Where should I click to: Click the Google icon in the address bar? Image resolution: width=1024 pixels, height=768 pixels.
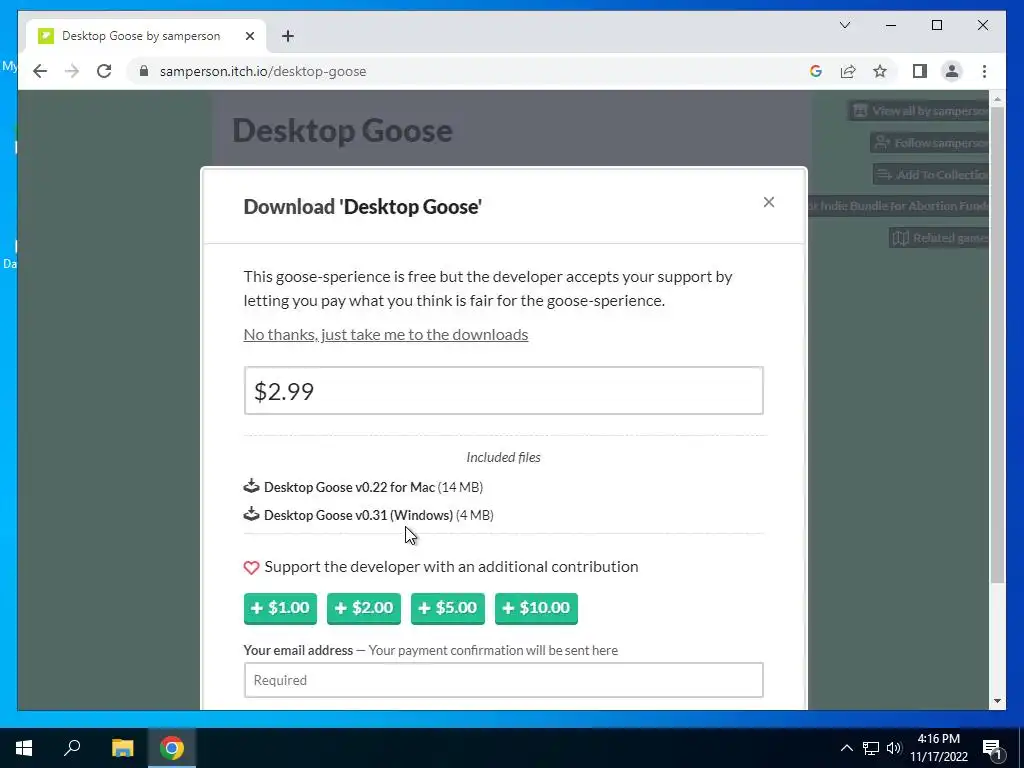pyautogui.click(x=816, y=71)
